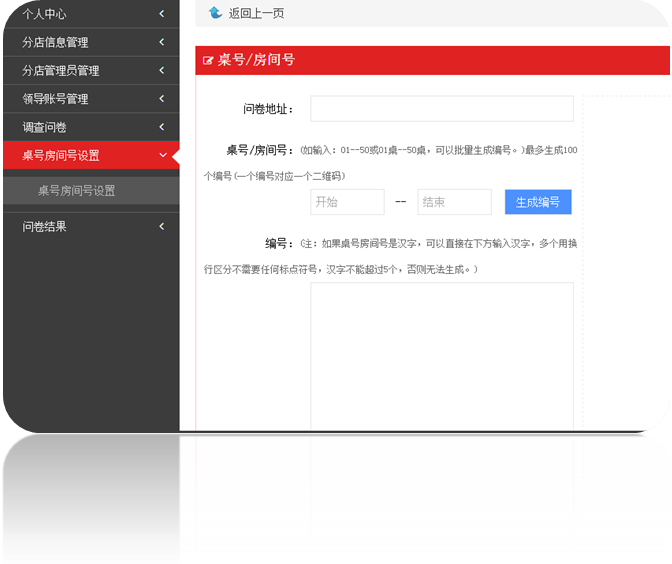Focus the 开始 number field
672x564 pixels.
pos(347,202)
